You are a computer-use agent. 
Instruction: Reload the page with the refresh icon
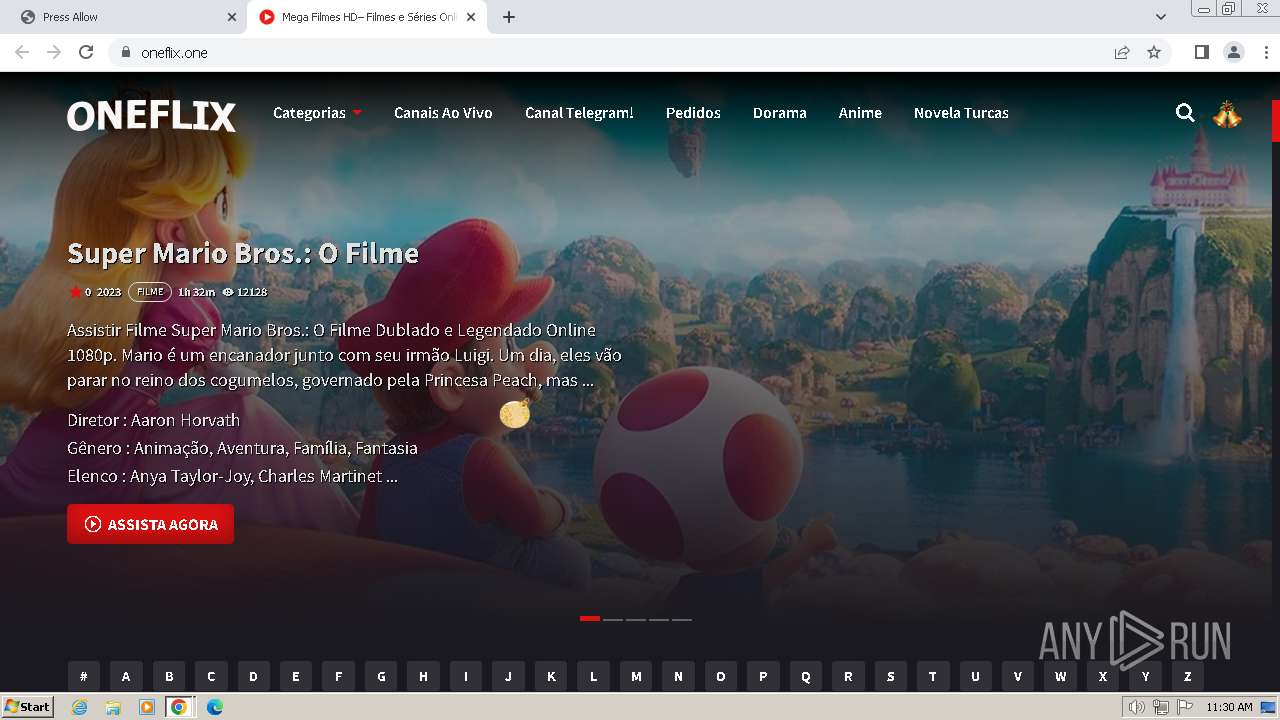(x=86, y=52)
